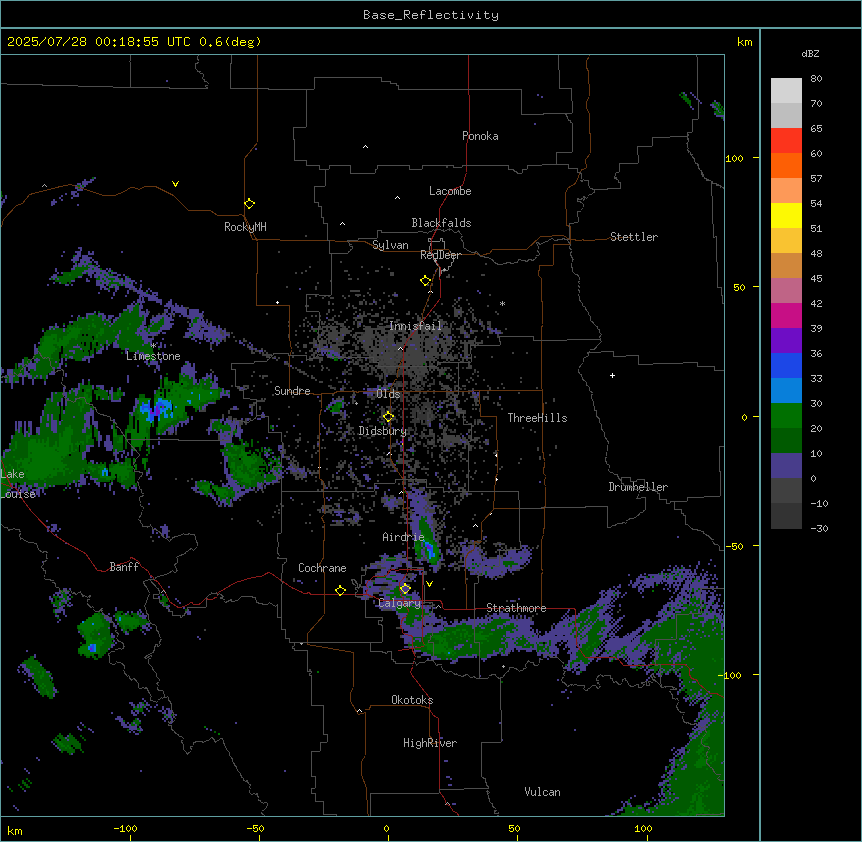Image resolution: width=862 pixels, height=842 pixels.
Task: Click the Innisfail city label
Action: click(416, 326)
